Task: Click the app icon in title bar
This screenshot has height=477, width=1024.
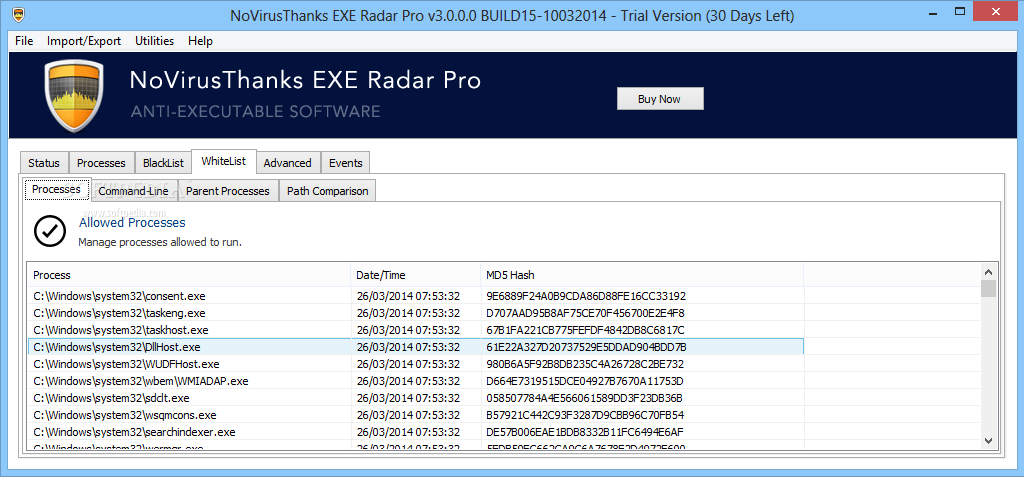Action: 20,13
